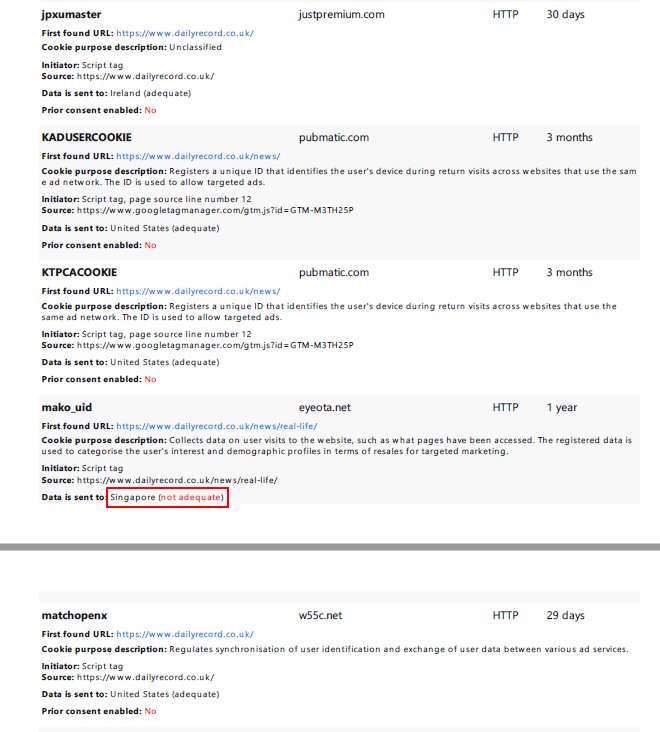Image resolution: width=660 pixels, height=732 pixels.
Task: Click the mako_uid cookie purpose description
Action: (x=337, y=445)
